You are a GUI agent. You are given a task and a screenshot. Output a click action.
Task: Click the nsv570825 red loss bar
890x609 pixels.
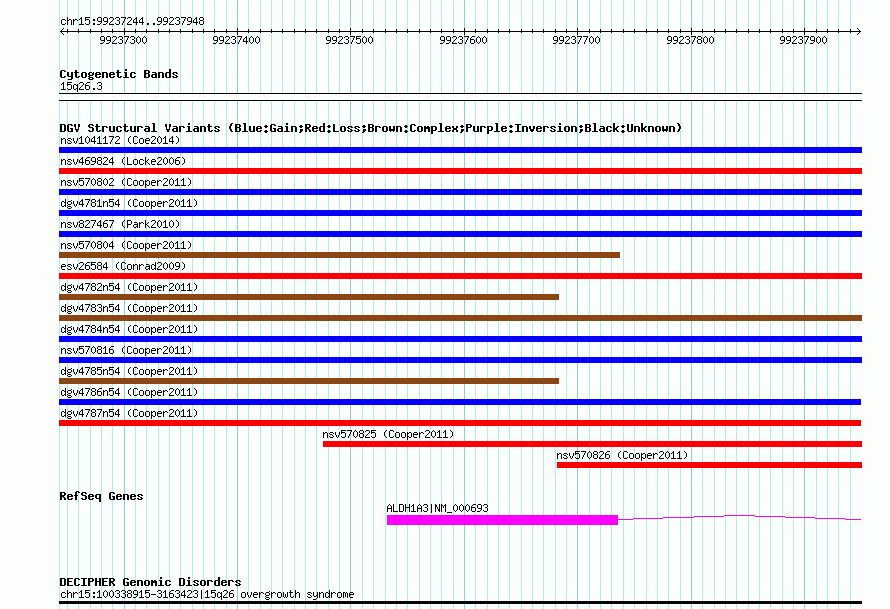tap(592, 444)
